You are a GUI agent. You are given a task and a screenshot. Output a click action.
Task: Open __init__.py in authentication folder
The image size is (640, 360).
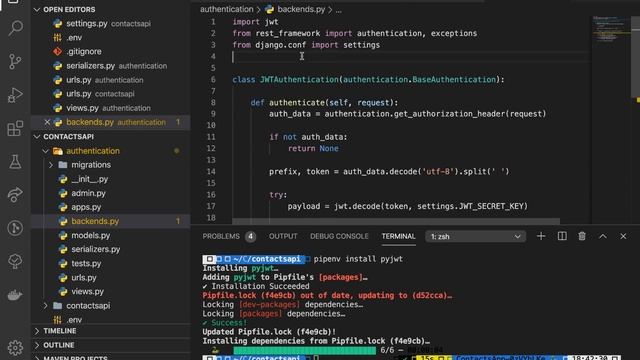pos(89,179)
